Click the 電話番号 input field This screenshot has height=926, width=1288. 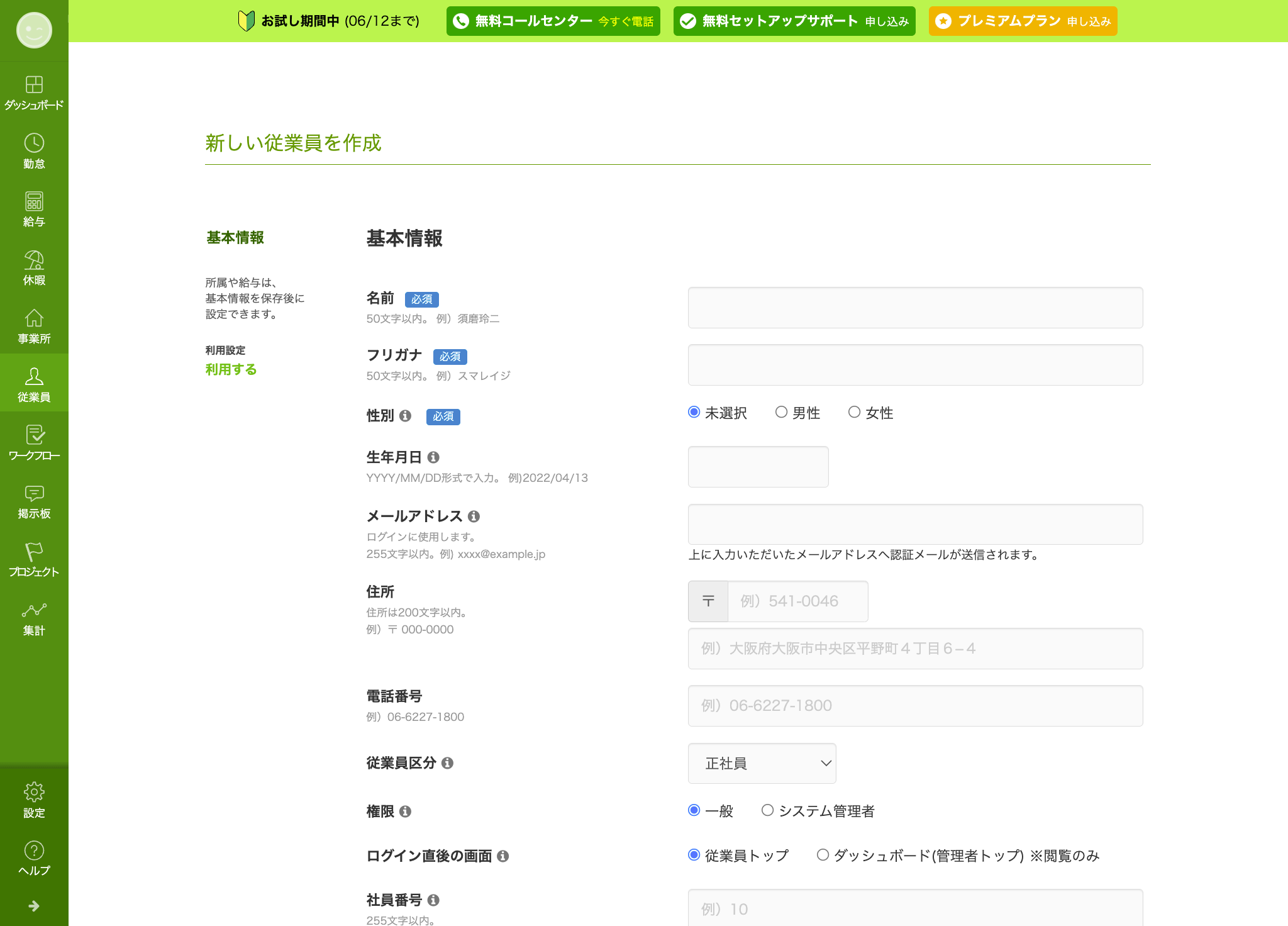(916, 706)
